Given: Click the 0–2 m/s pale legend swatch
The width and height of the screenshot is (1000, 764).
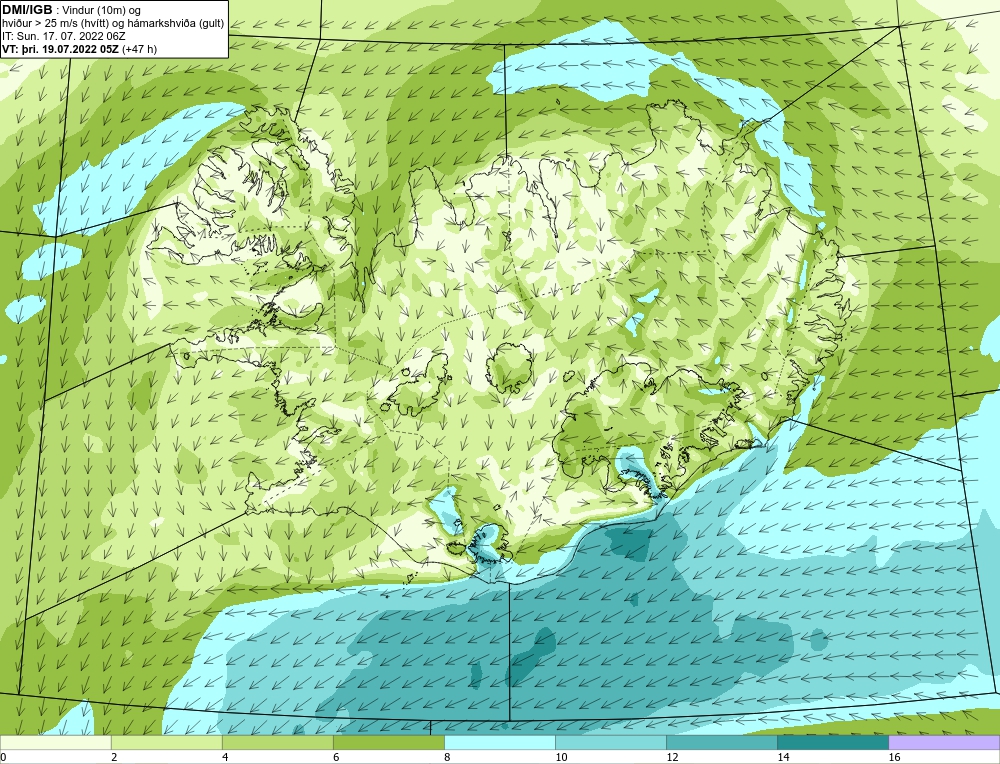Looking at the screenshot, I should point(55,742).
